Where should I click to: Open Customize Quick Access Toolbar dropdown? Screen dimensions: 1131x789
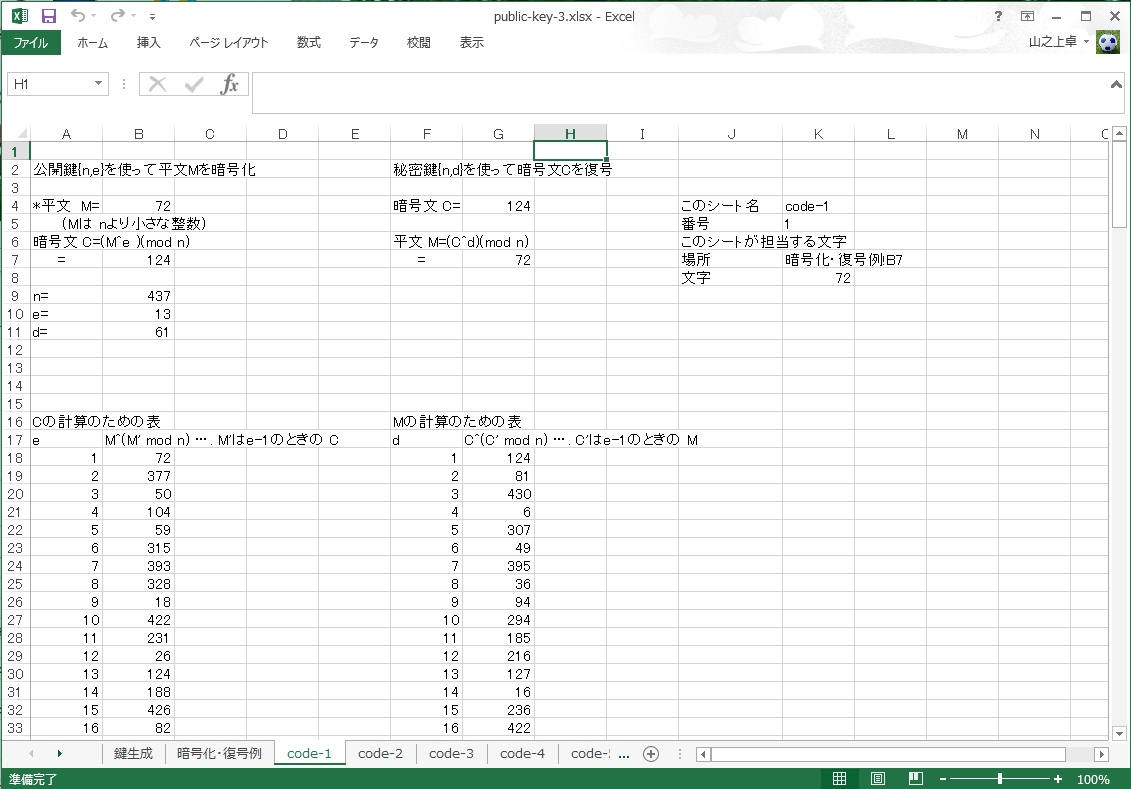click(x=151, y=17)
